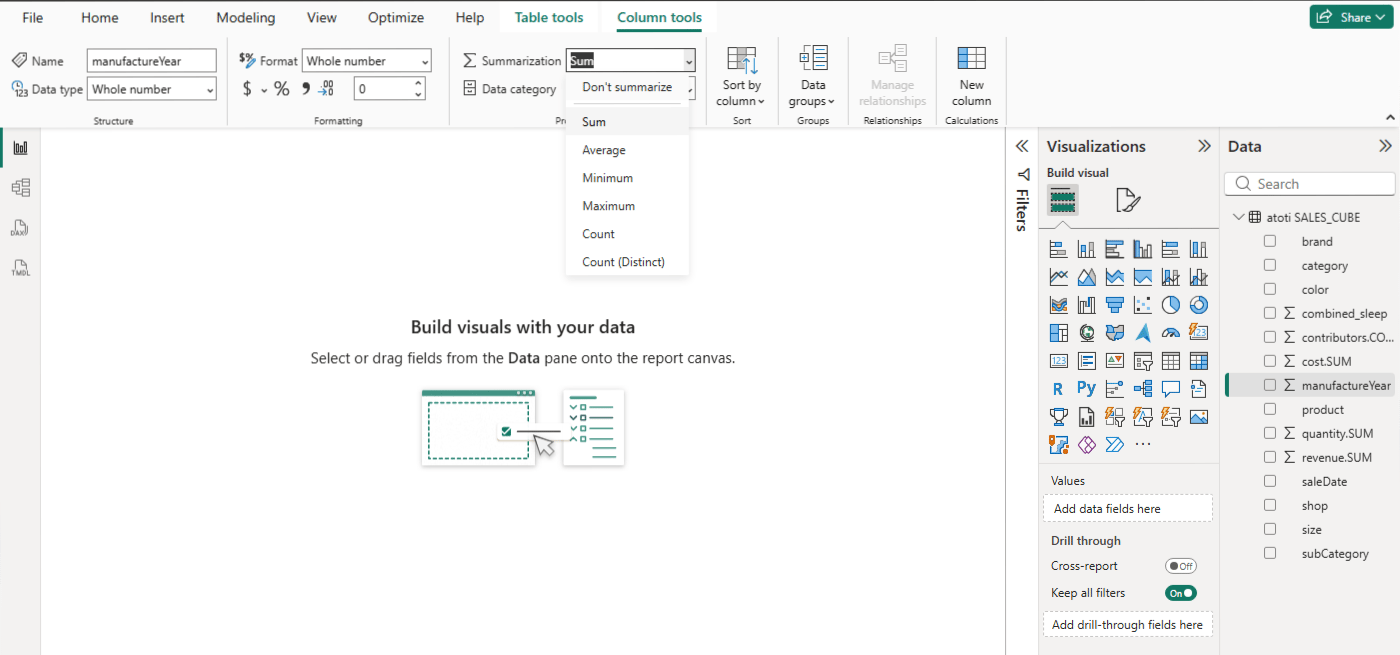Open the Report view from left sidebar
The width and height of the screenshot is (1400, 655).
coord(20,148)
